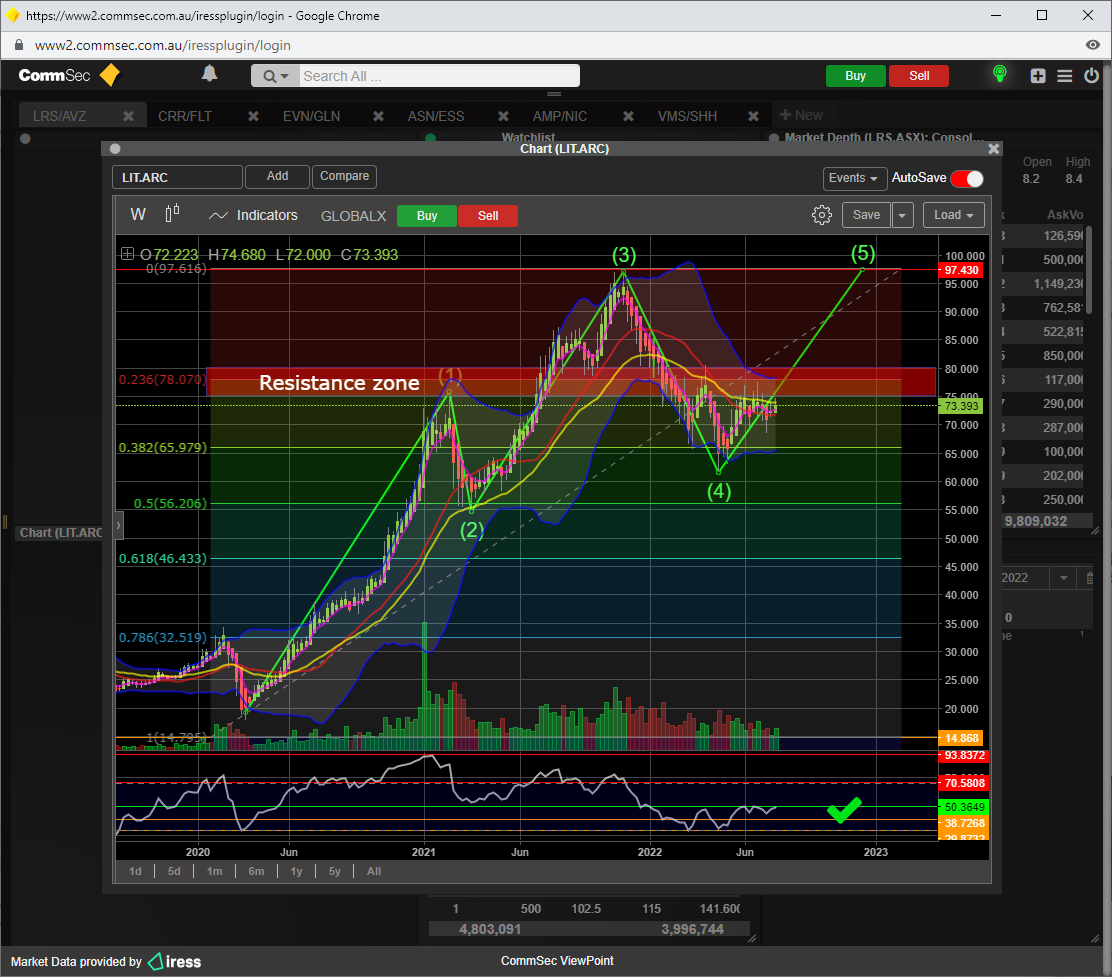Screen dimensions: 1112x977
Task: Click the chart toolbar Buy button
Action: 427,216
